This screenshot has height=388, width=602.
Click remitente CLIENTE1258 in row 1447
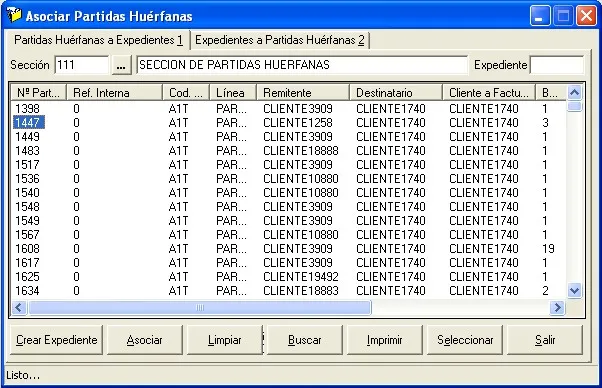click(x=298, y=123)
